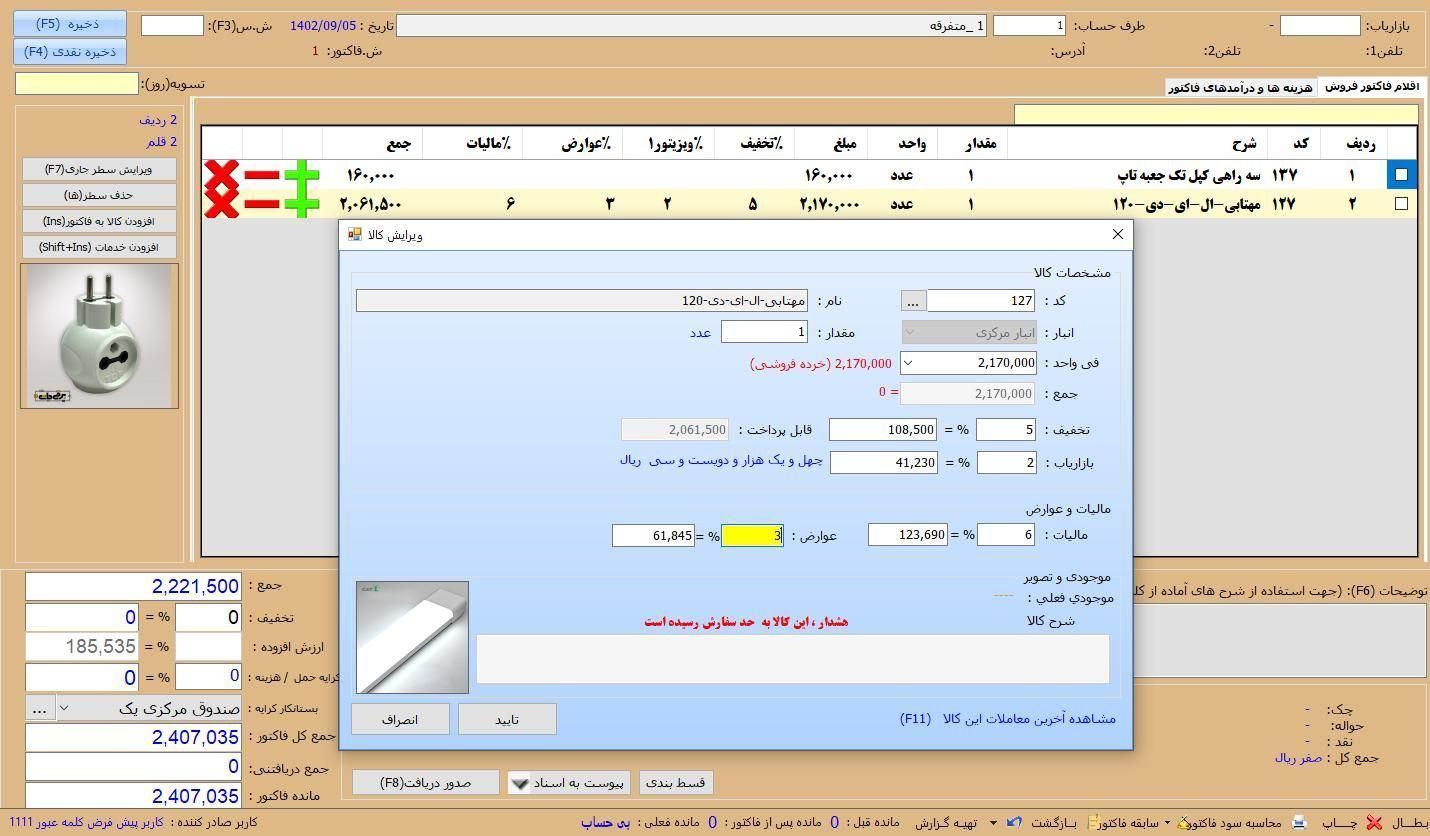The width and height of the screenshot is (1430, 836).
Task: Click the LED lamp product thumbnail in dialog
Action: (x=412, y=638)
